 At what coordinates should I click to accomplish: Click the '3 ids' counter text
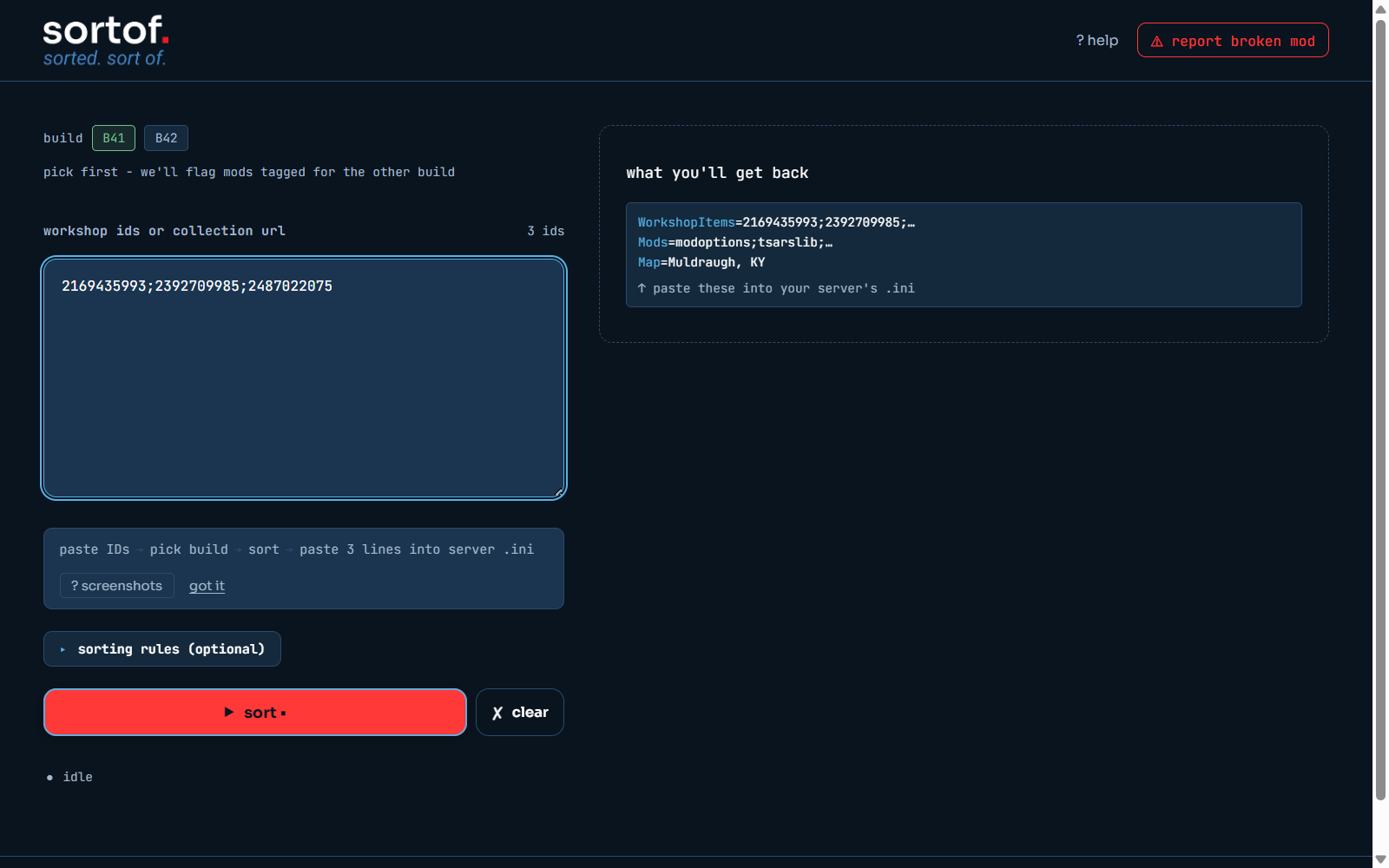545,231
